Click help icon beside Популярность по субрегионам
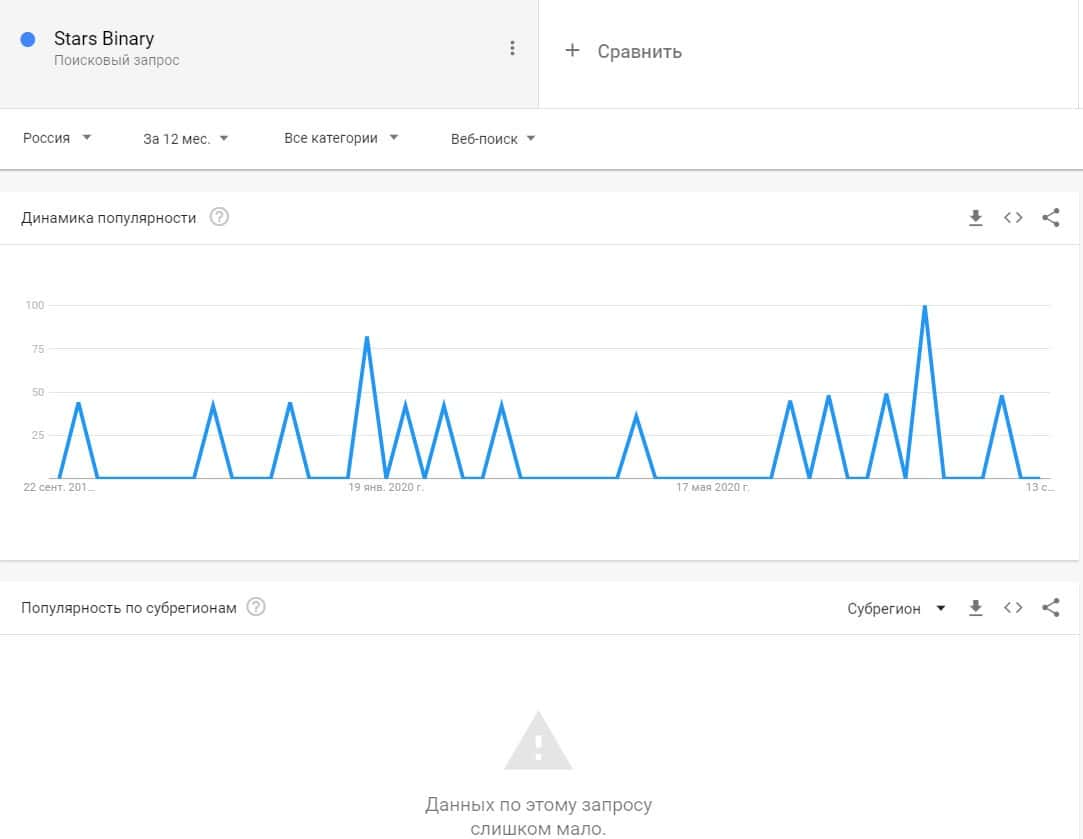1083x839 pixels. (x=256, y=607)
